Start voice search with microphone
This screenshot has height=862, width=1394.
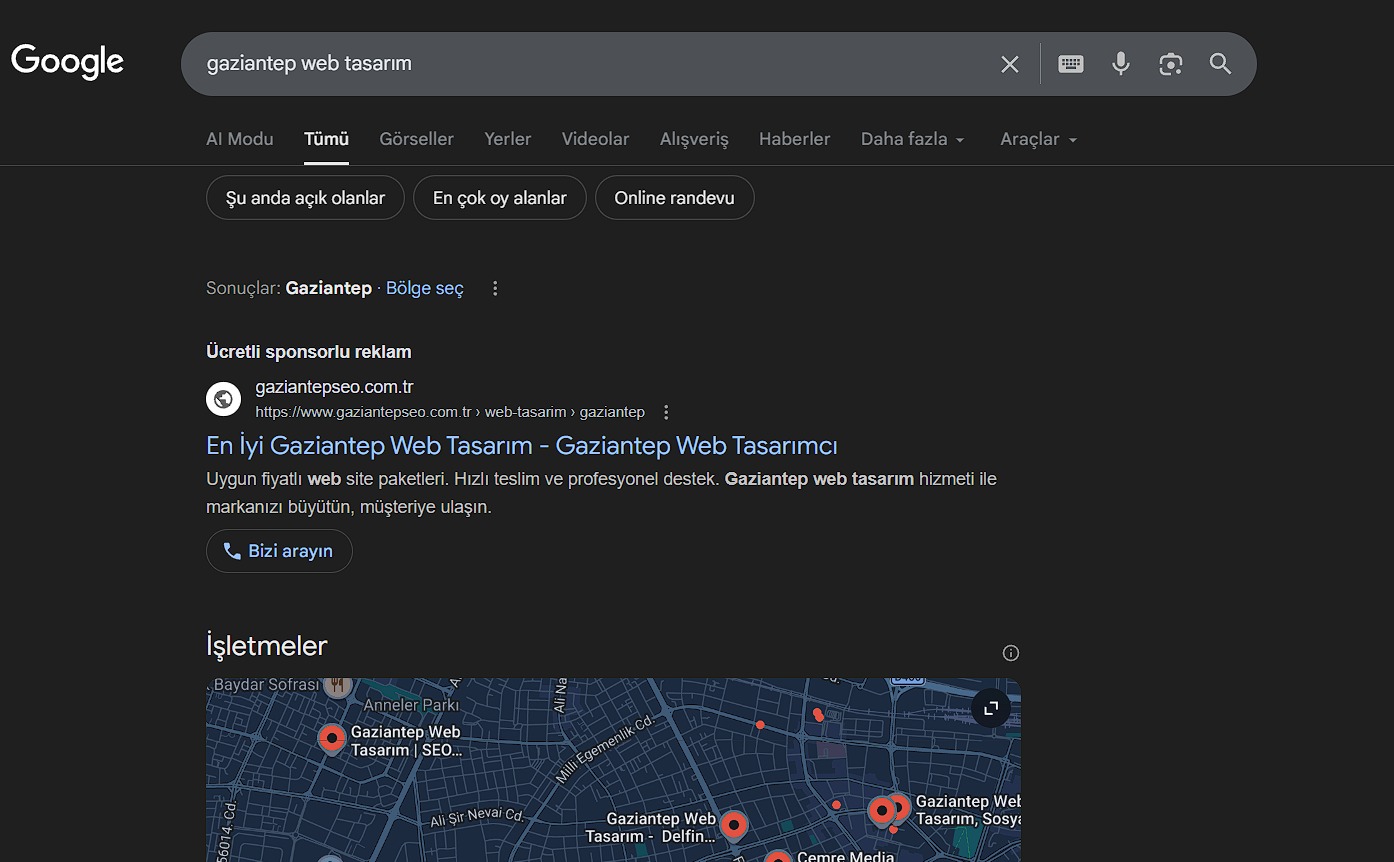pyautogui.click(x=1121, y=64)
